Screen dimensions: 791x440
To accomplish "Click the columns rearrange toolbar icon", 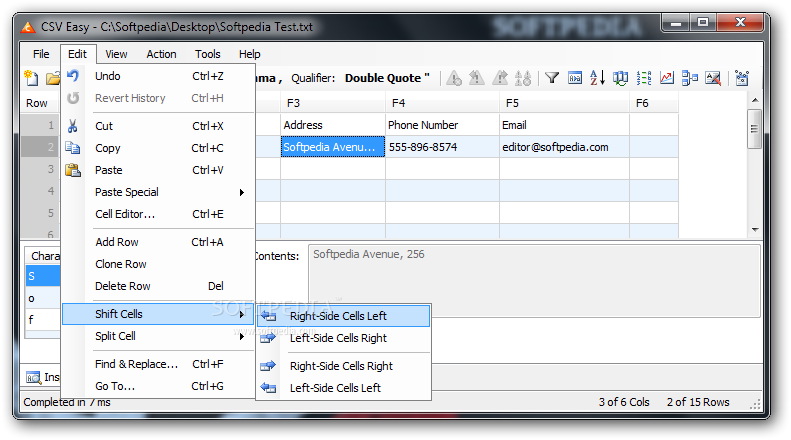I will click(620, 78).
